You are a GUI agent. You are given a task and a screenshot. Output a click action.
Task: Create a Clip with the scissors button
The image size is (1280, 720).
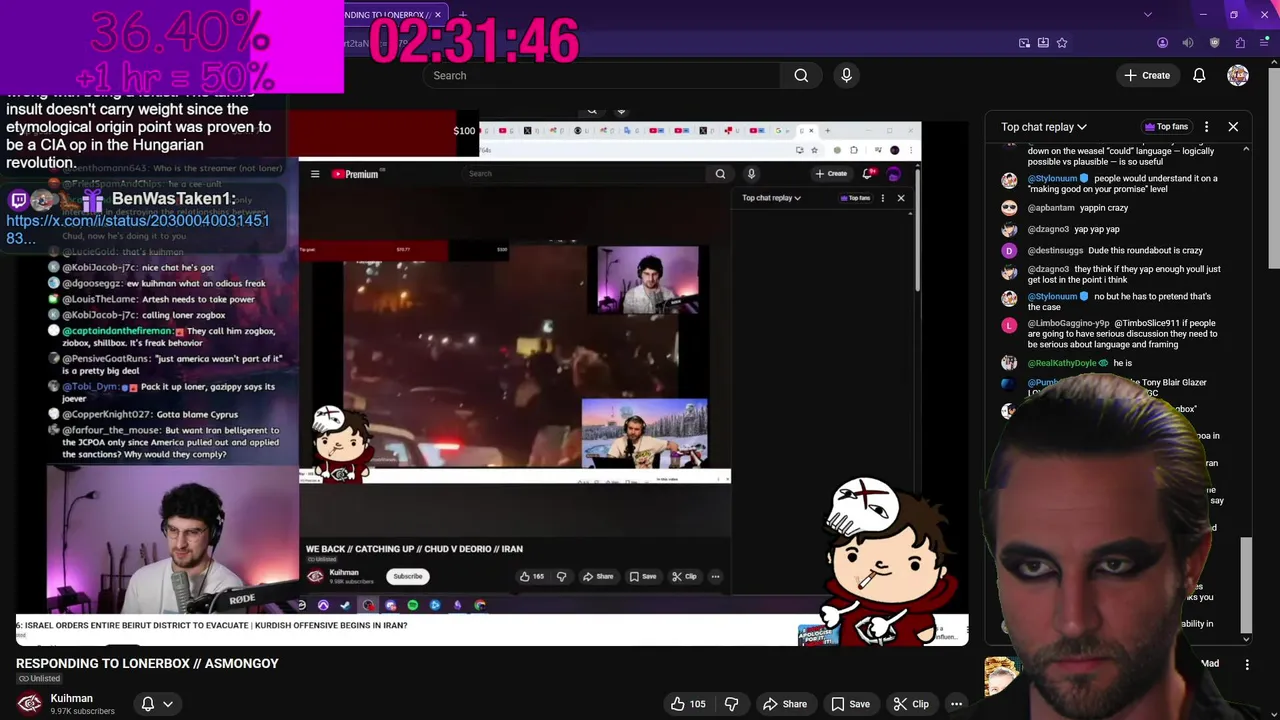[x=911, y=704]
